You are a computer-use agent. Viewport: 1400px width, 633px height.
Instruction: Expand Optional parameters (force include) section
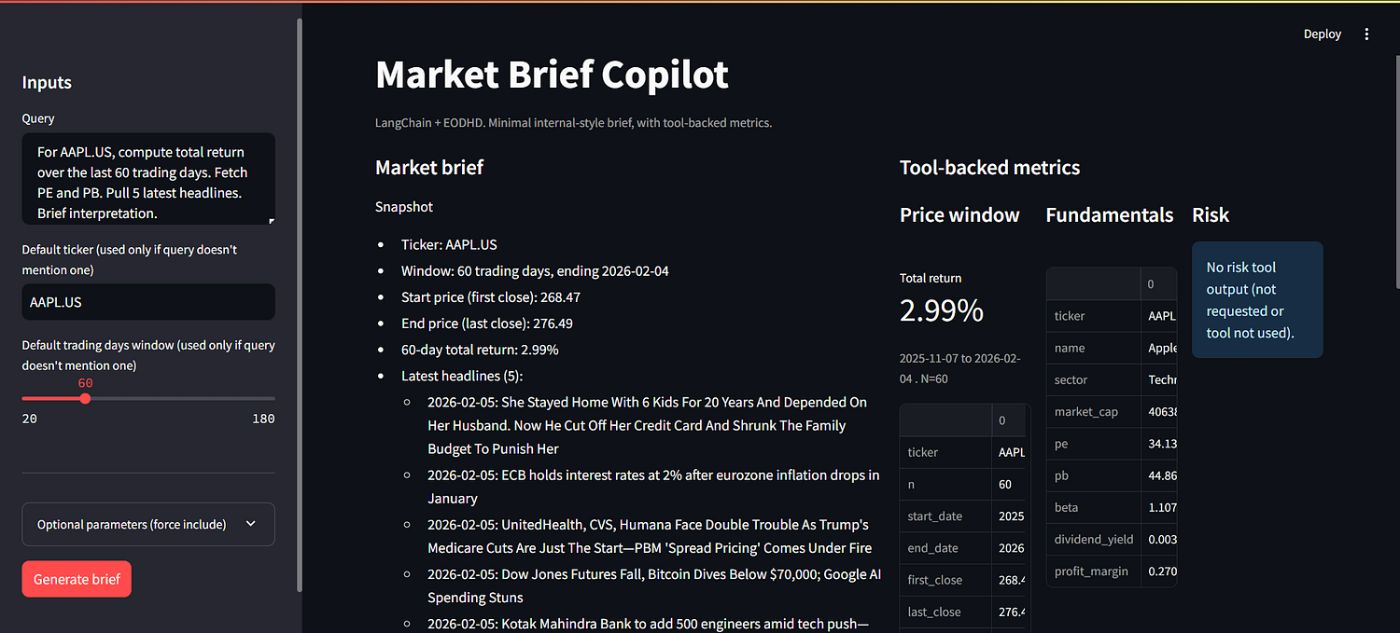tap(132, 524)
